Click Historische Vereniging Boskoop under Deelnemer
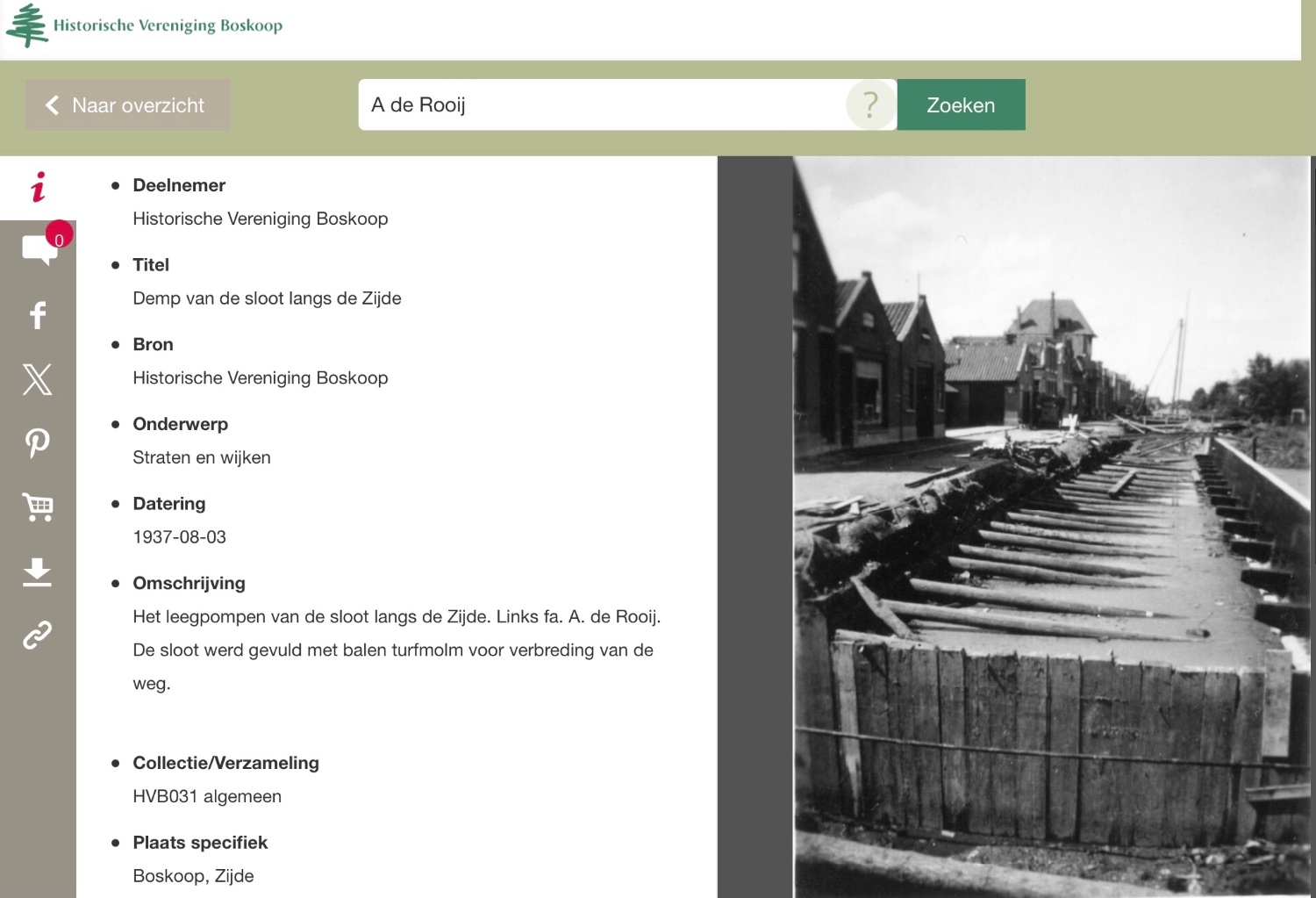Screen dimensions: 1316x898 [261, 219]
